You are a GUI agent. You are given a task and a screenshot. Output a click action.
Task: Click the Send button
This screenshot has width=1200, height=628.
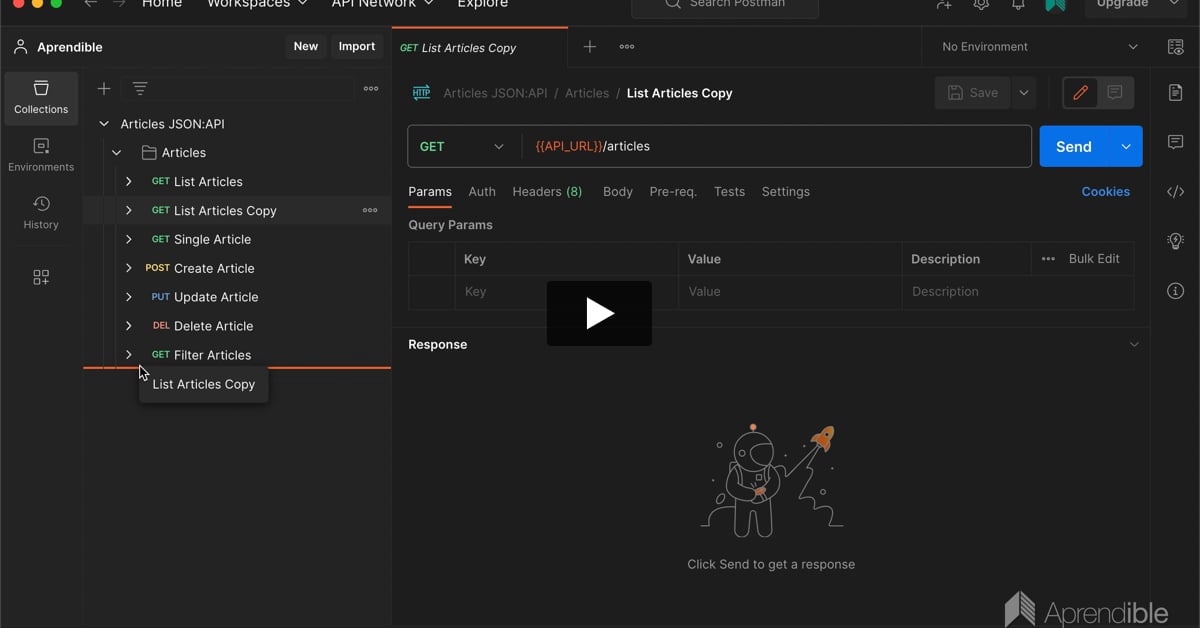pos(1074,146)
